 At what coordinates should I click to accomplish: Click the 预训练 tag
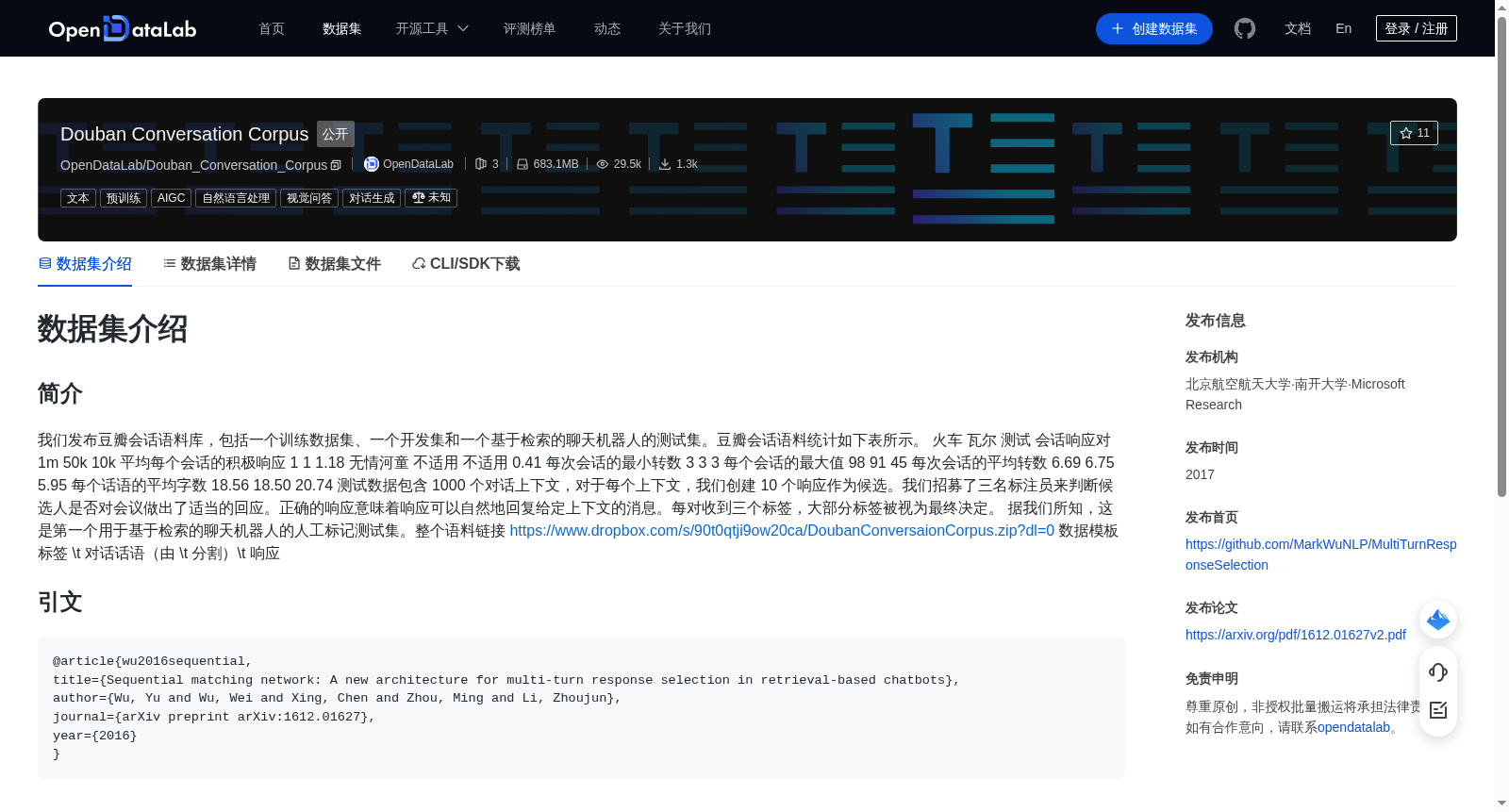pos(124,198)
